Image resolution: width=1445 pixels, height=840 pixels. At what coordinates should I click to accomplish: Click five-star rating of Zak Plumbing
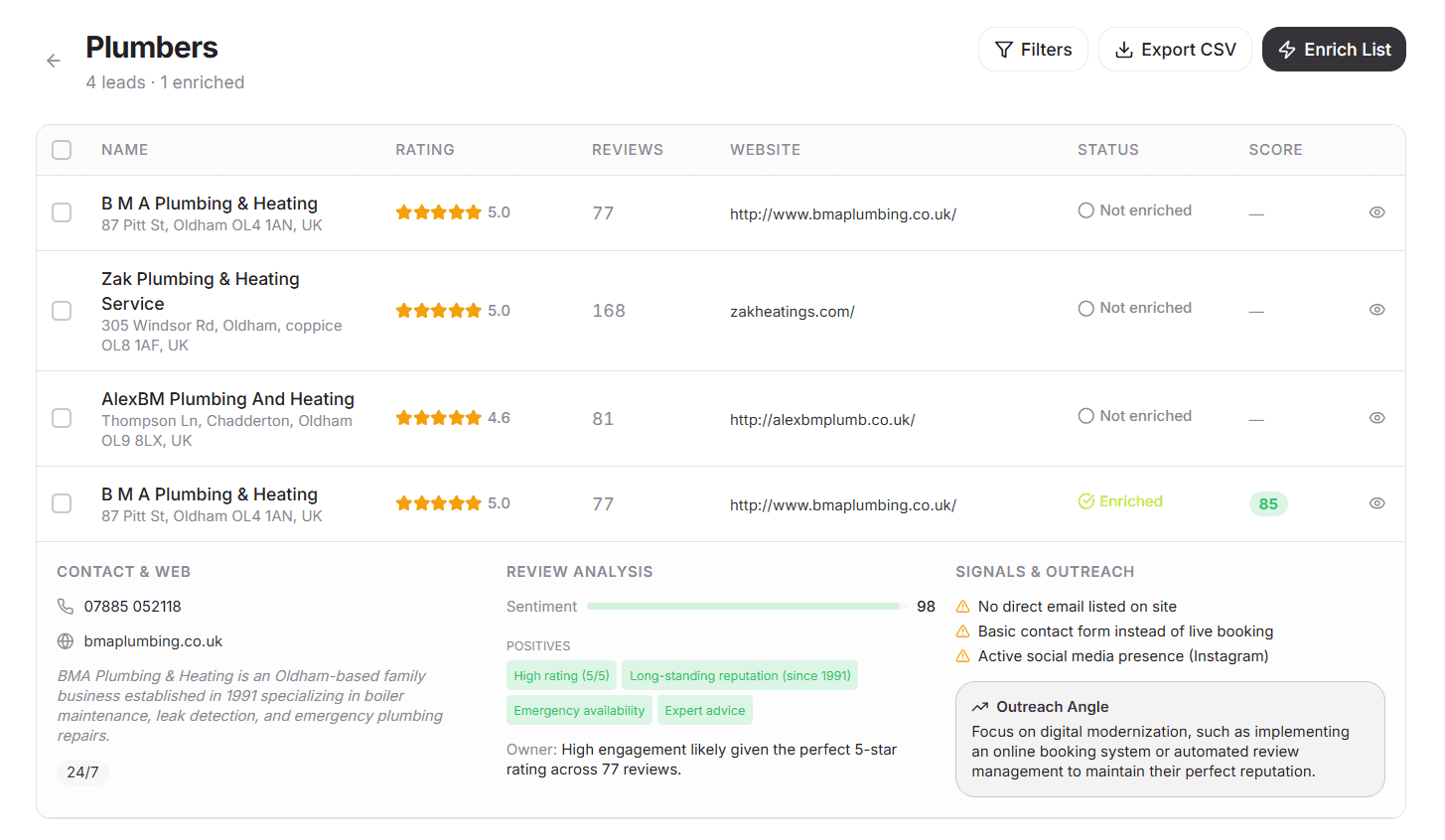(x=438, y=311)
